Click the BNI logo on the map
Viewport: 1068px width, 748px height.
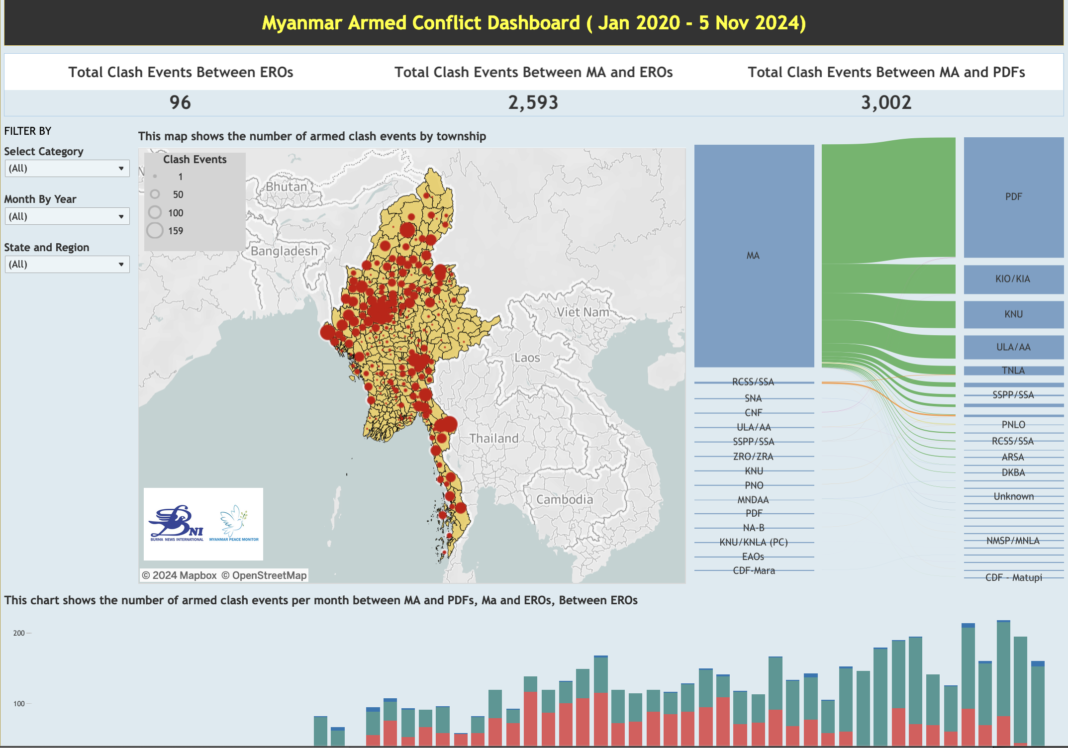[x=175, y=522]
